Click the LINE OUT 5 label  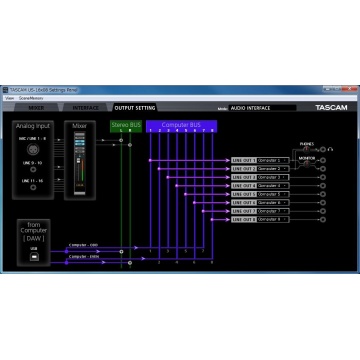(244, 194)
